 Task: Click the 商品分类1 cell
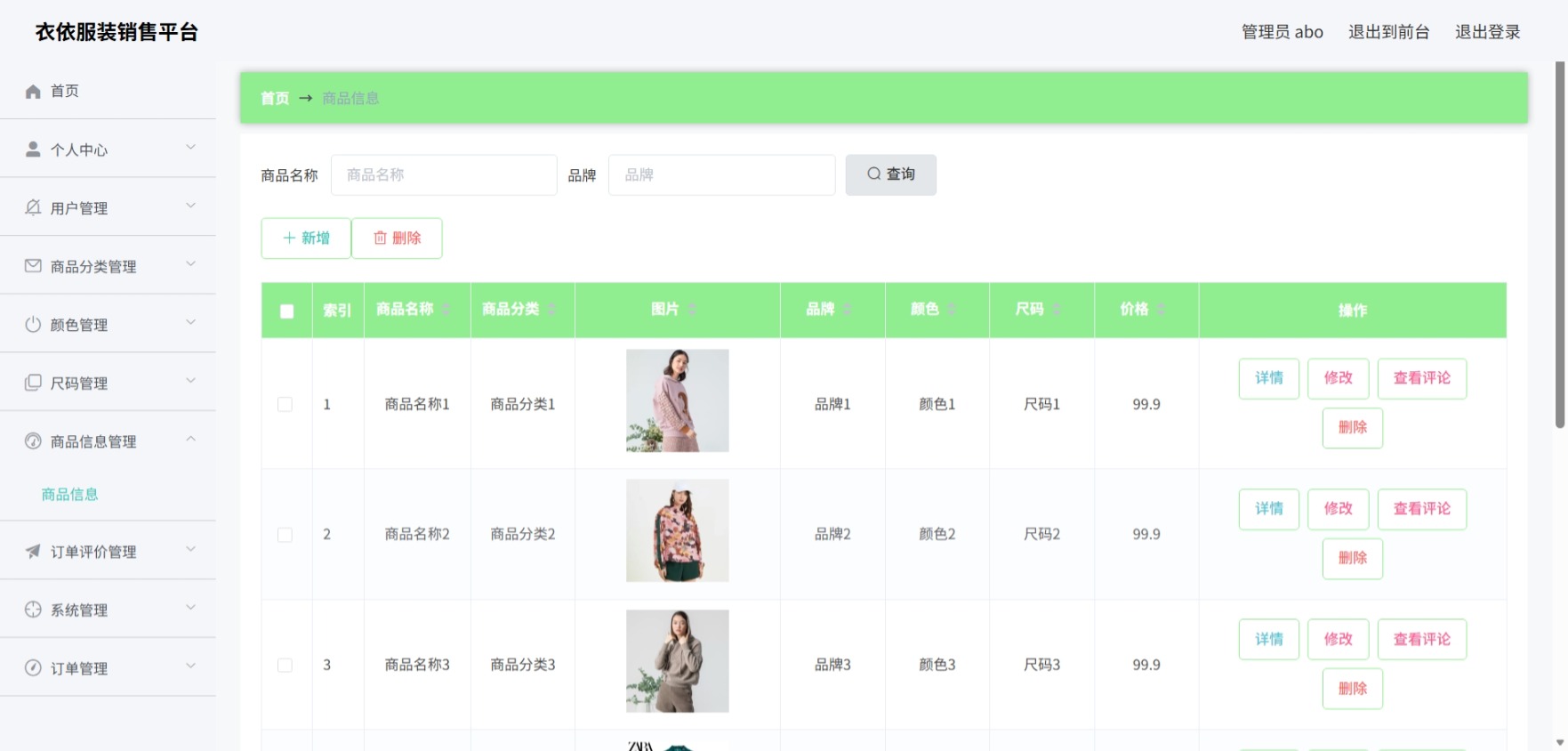coord(523,404)
